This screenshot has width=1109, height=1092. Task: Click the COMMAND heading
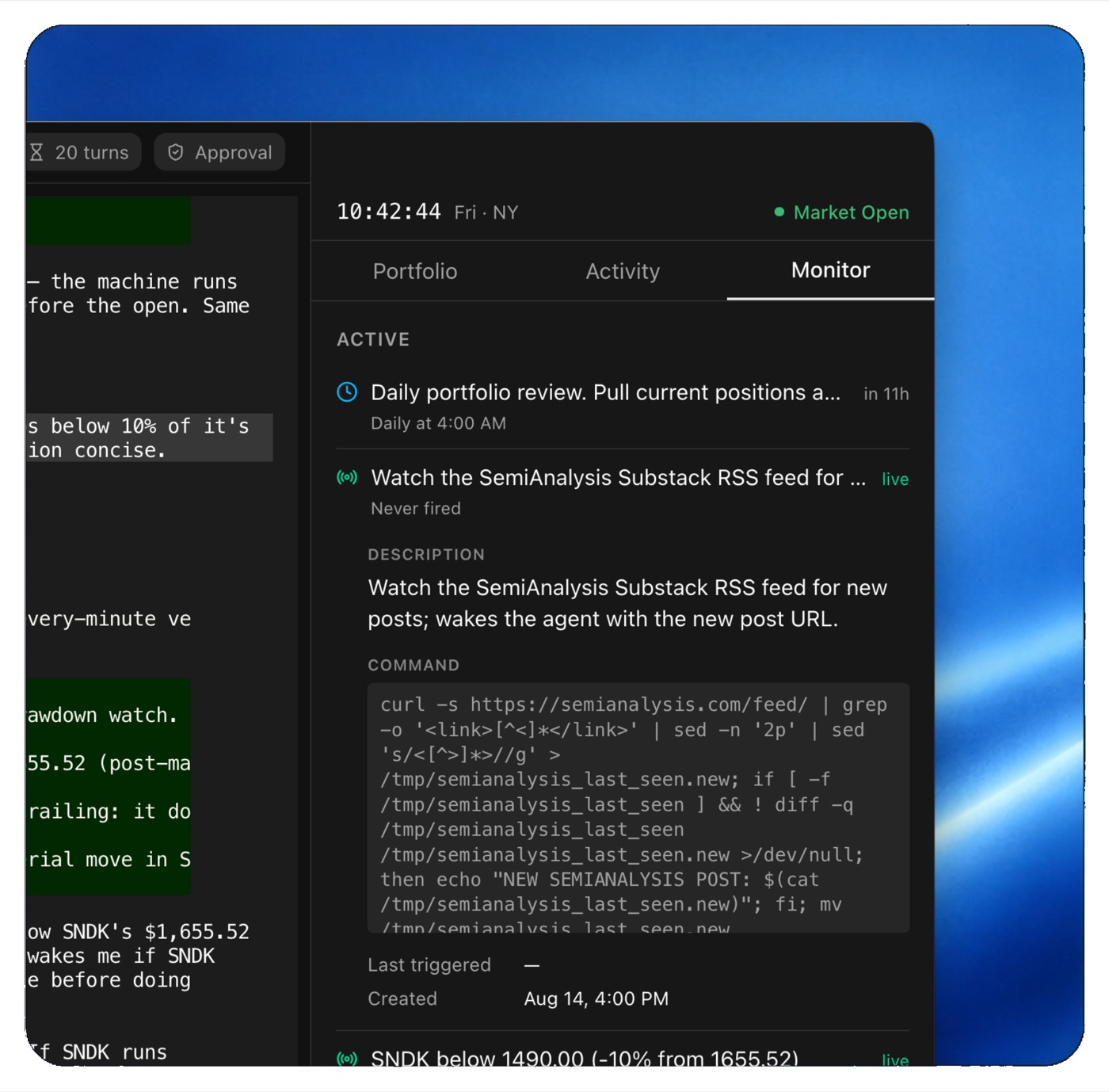[x=413, y=665]
